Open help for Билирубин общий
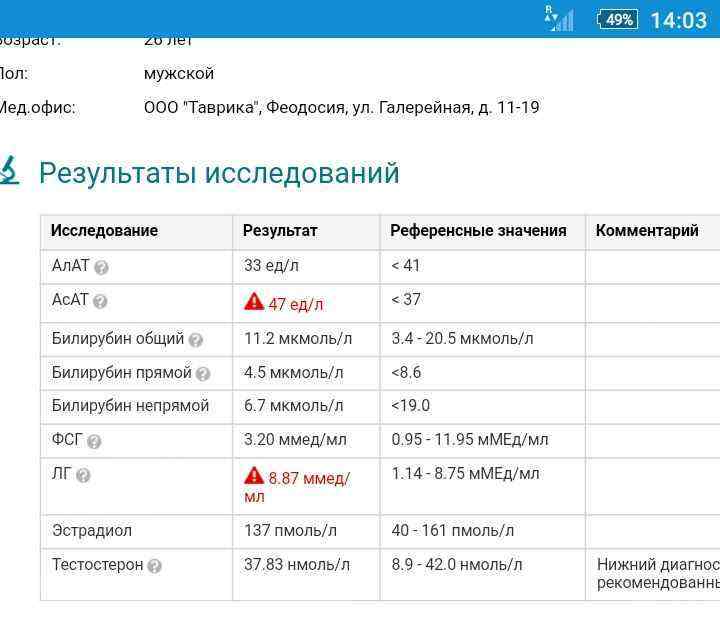The height and width of the screenshot is (639, 720). click(196, 340)
